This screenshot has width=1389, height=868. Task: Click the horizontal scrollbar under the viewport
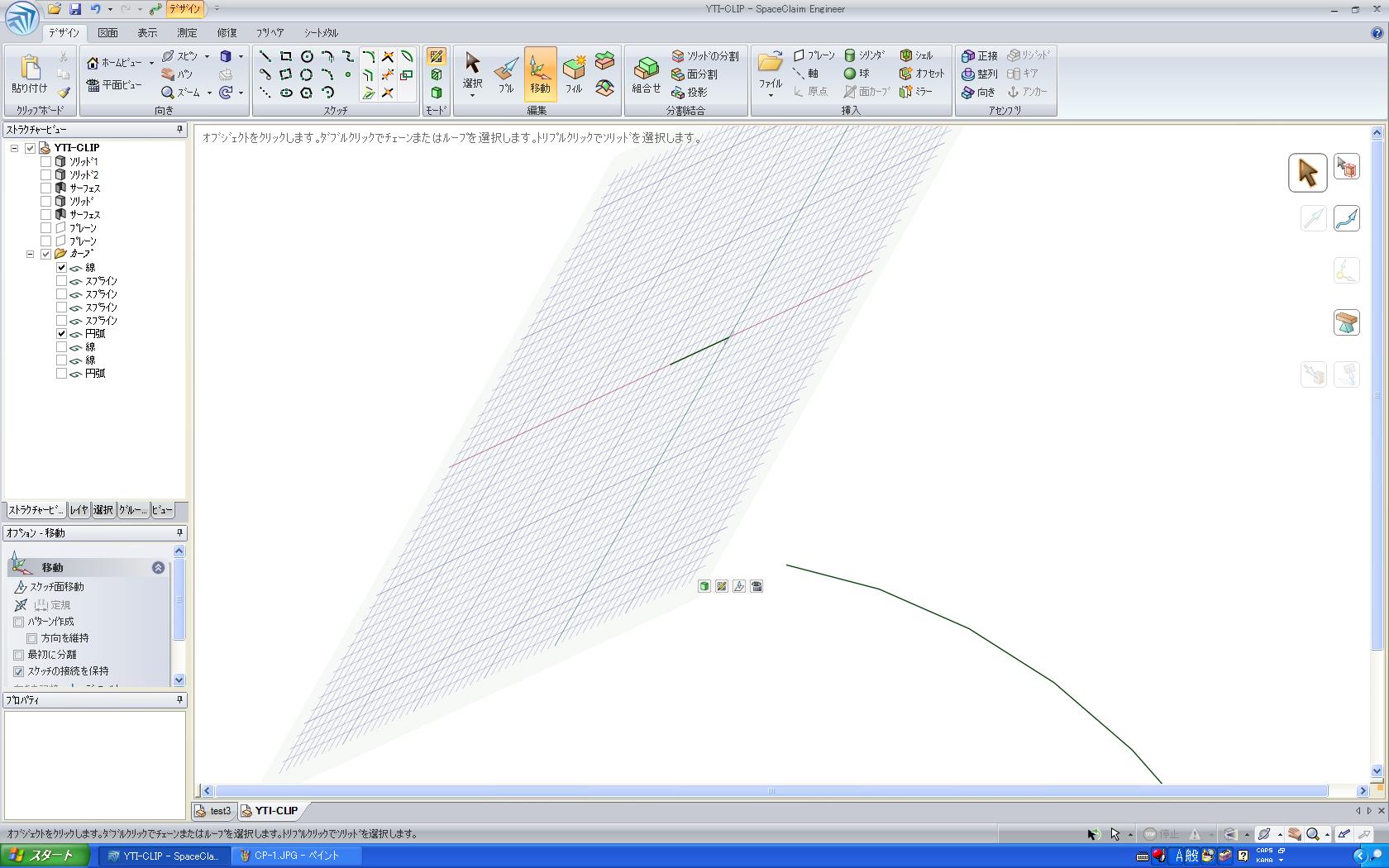tap(771, 791)
